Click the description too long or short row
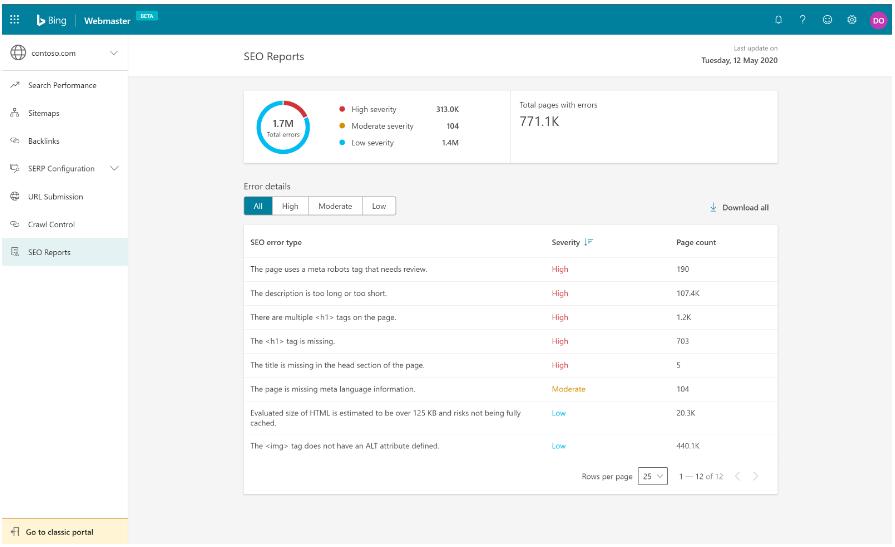The width and height of the screenshot is (895, 547). pos(510,293)
